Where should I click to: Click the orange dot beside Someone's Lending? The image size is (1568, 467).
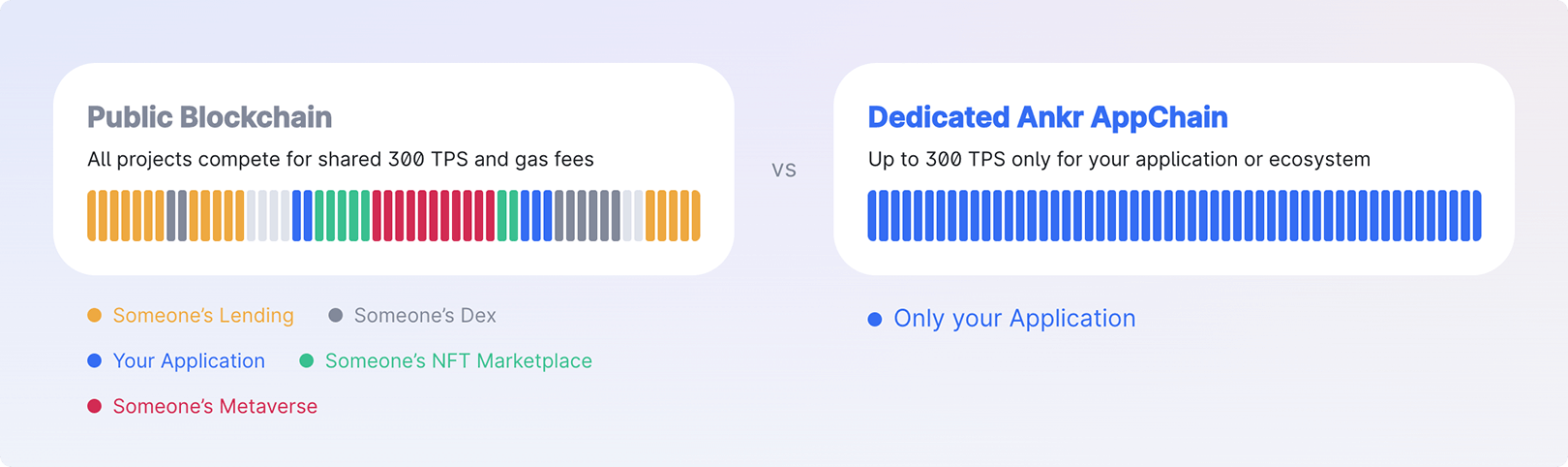tap(94, 315)
